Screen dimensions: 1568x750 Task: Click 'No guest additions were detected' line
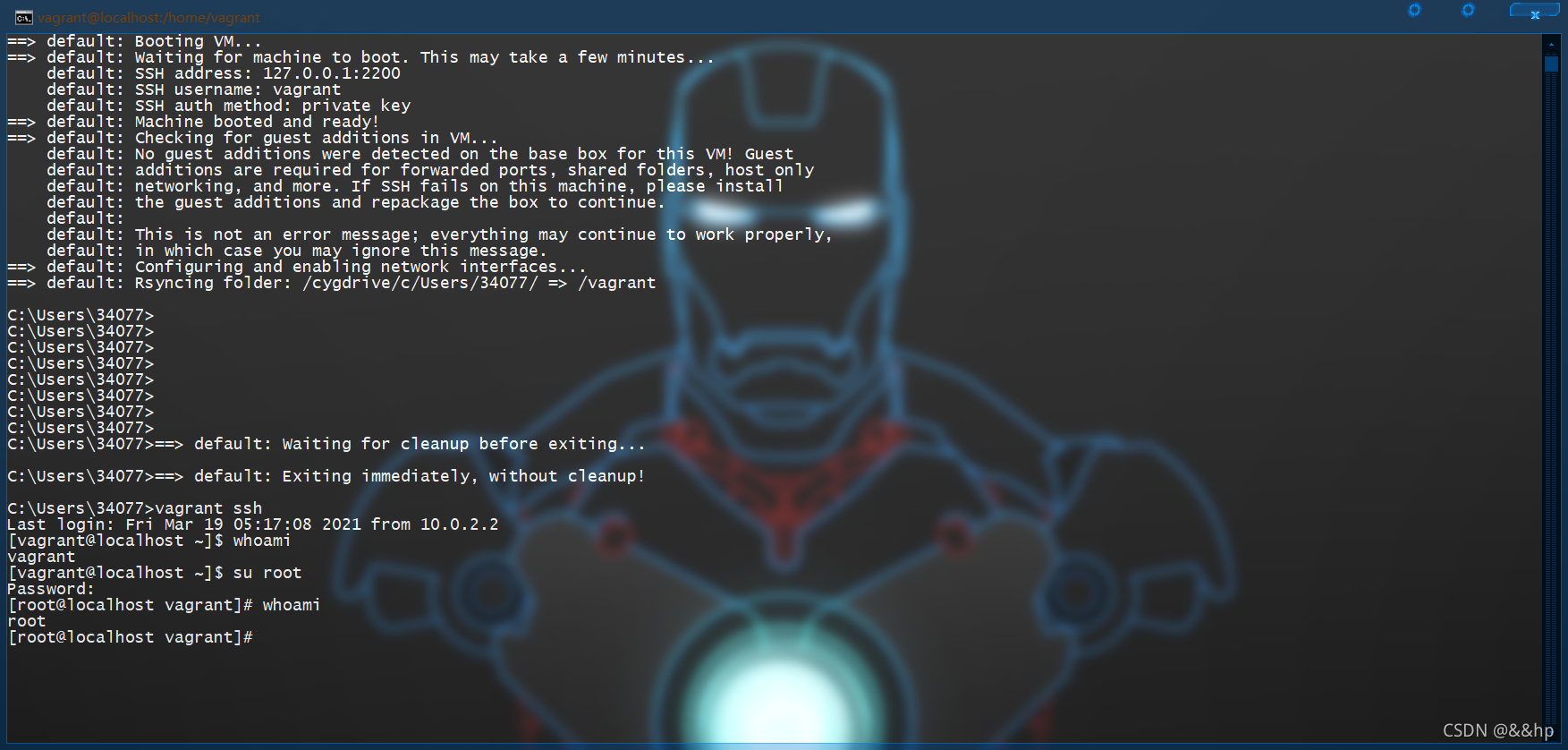pyautogui.click(x=420, y=154)
